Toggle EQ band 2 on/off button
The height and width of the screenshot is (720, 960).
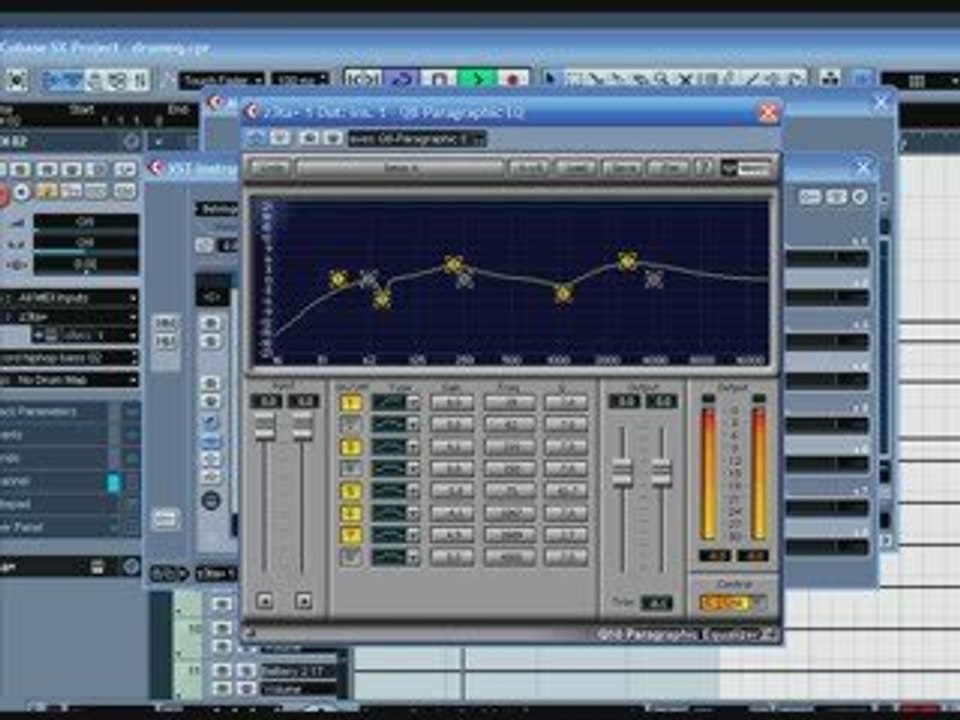pyautogui.click(x=351, y=425)
